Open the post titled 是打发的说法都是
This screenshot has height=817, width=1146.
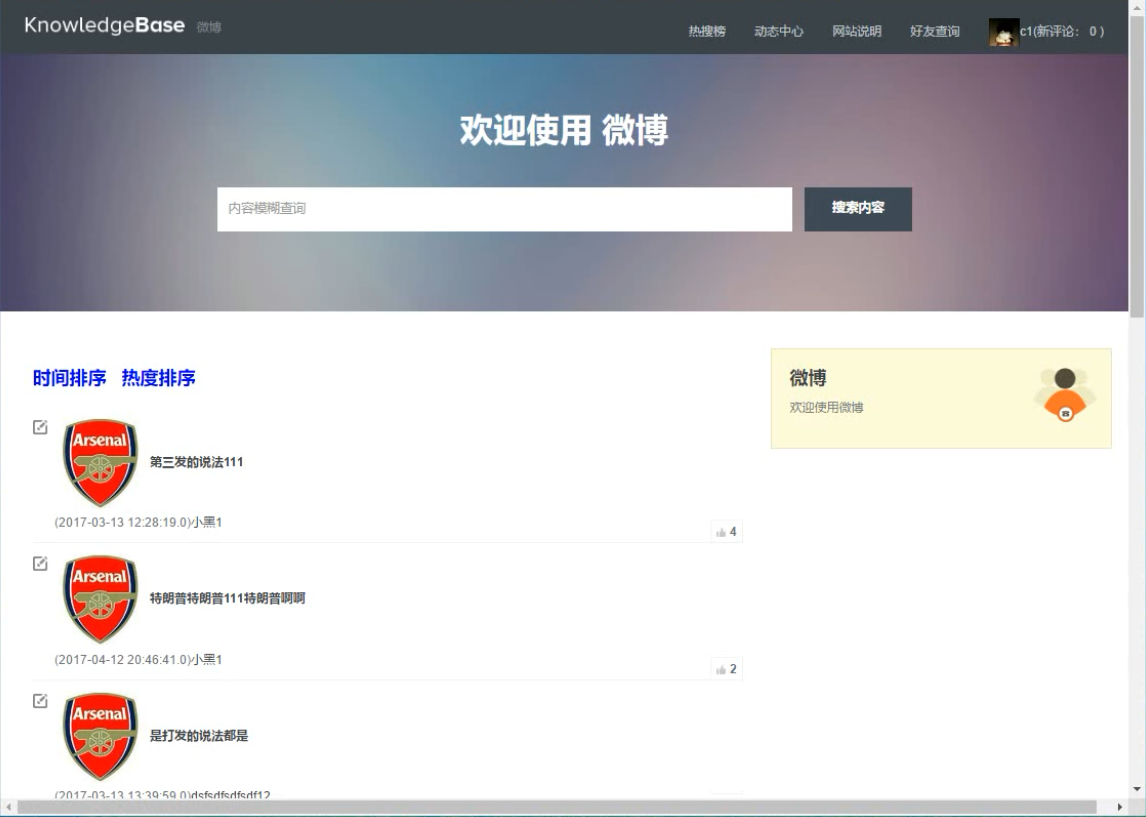(x=199, y=736)
